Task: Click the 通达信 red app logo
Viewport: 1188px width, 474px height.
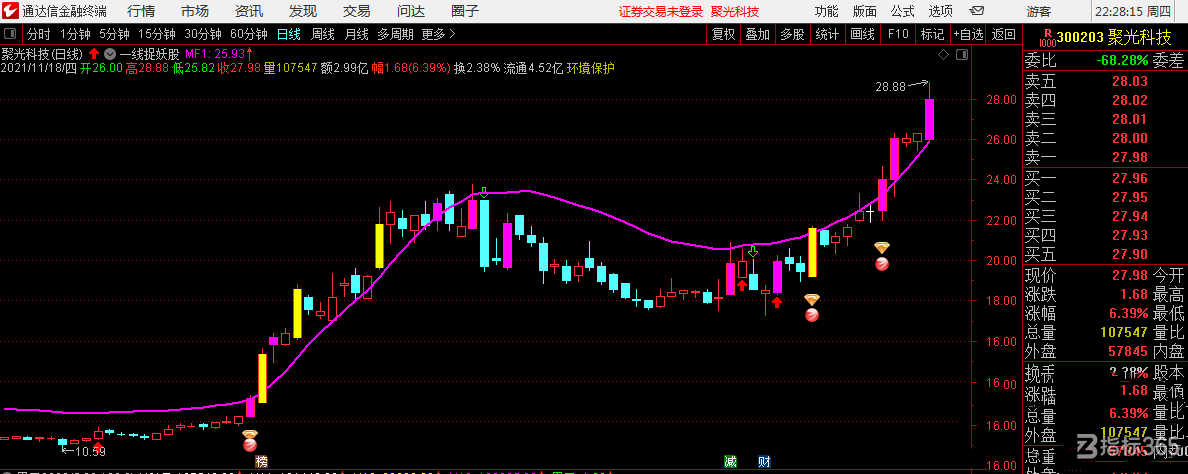Action: [9, 11]
